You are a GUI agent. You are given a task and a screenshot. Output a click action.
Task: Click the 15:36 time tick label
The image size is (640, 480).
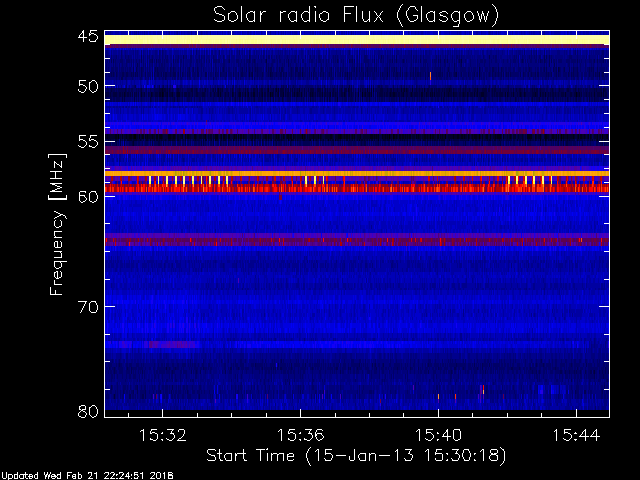click(x=301, y=435)
